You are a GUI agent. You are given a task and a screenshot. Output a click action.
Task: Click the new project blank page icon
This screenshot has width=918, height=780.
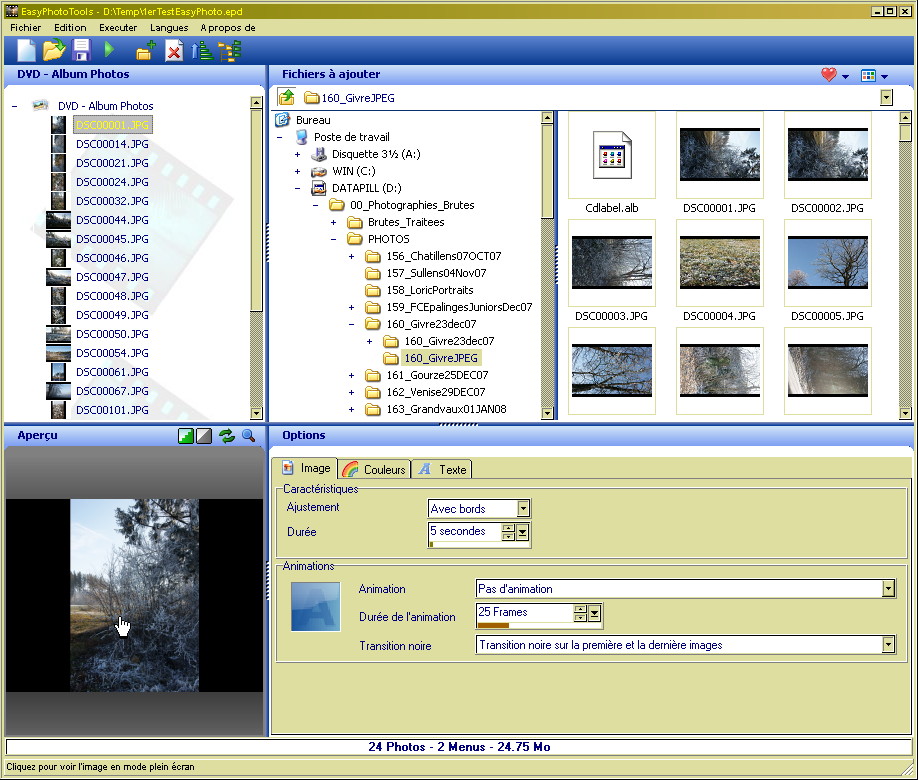(x=26, y=50)
